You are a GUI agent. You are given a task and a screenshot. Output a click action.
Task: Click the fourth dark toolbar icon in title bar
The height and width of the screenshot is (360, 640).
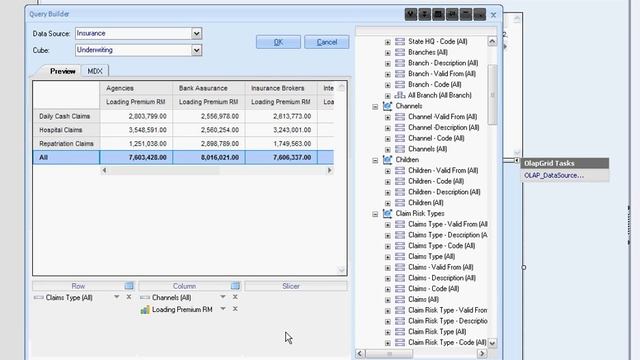point(452,14)
